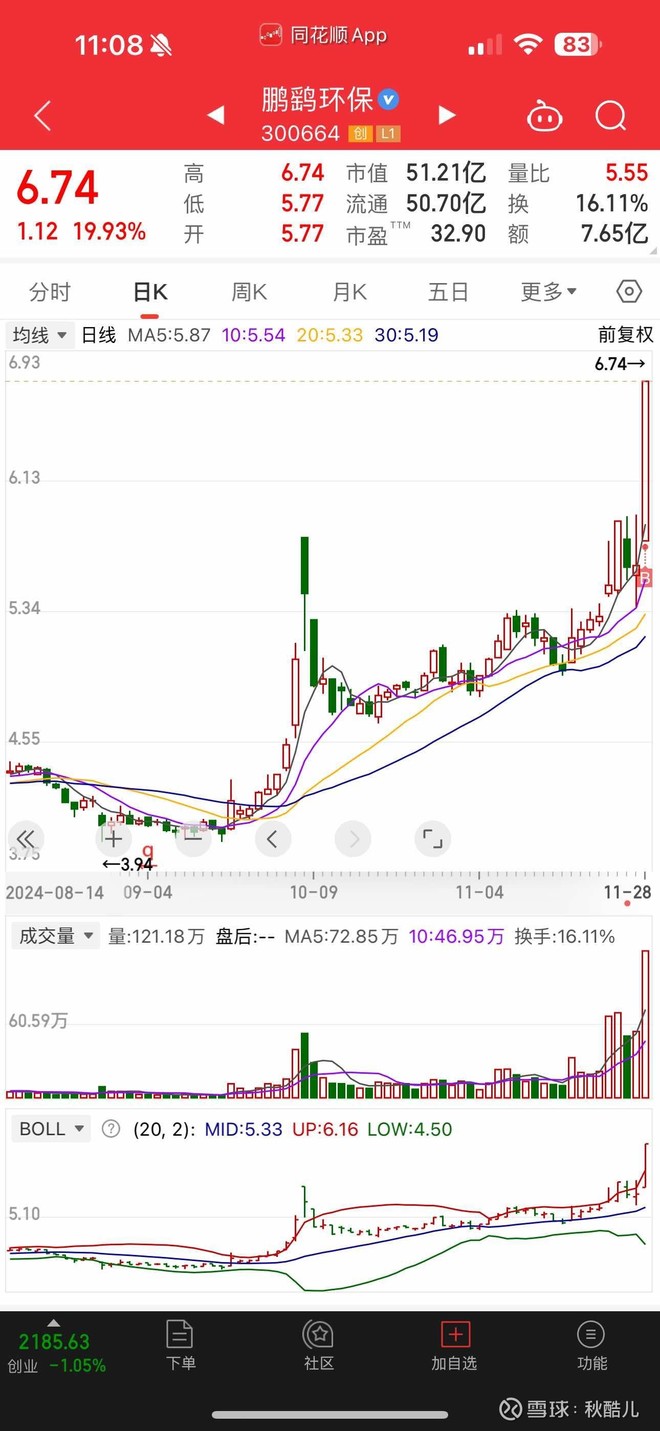This screenshot has width=660, height=1431.
Task: Tap the 流通 50.70亿 value
Action: point(445,204)
